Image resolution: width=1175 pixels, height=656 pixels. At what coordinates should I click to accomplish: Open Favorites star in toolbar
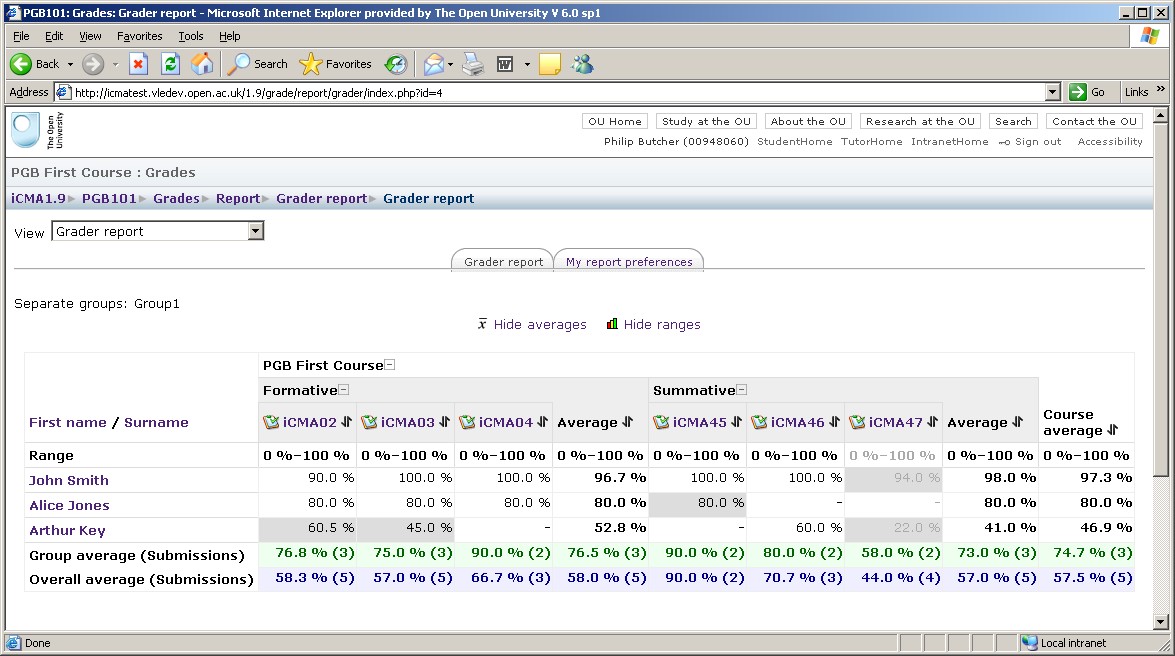click(335, 64)
